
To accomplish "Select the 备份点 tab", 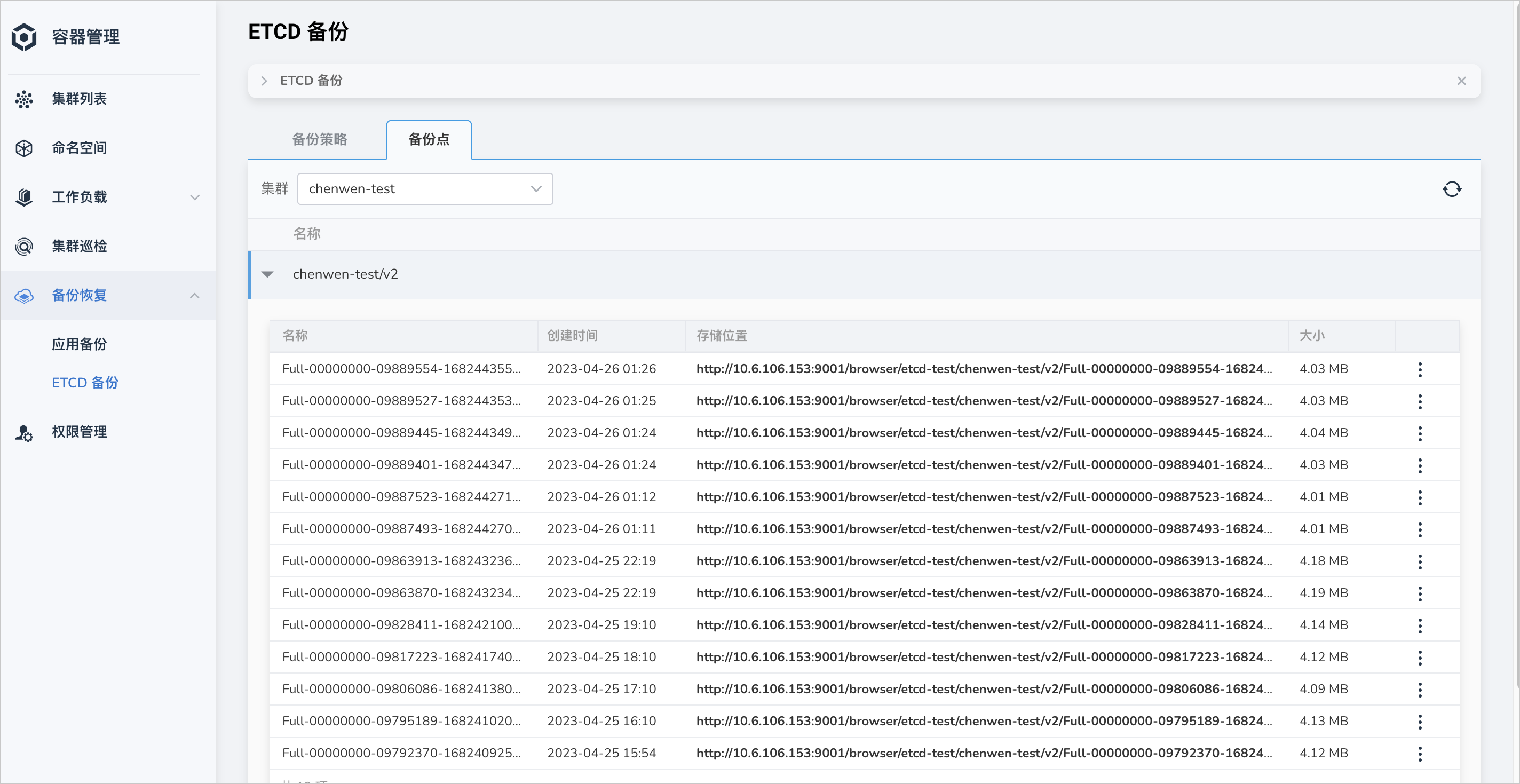I will [x=429, y=139].
